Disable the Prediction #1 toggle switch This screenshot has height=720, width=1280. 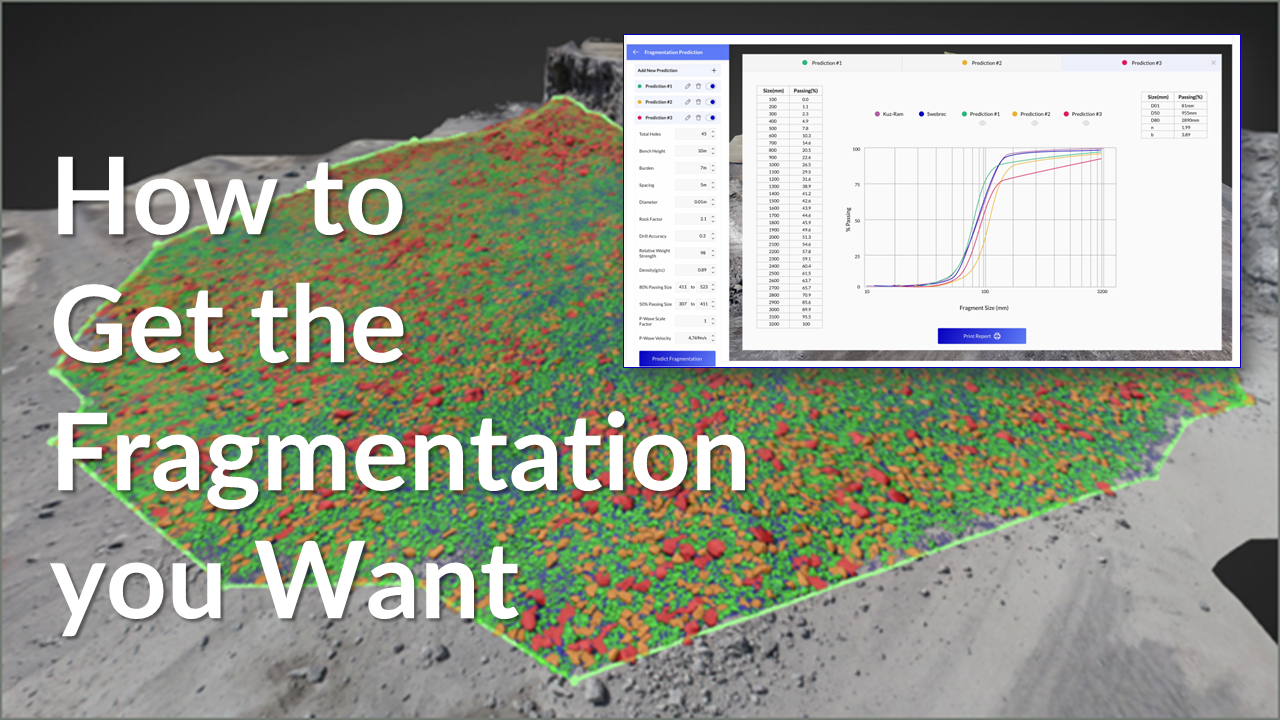pyautogui.click(x=713, y=85)
